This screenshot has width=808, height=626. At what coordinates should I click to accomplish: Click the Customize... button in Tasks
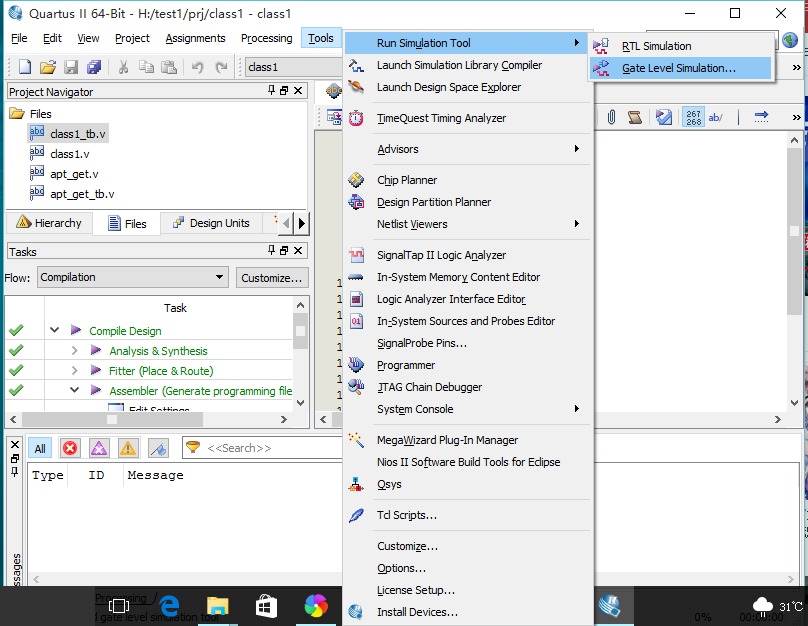pos(272,278)
